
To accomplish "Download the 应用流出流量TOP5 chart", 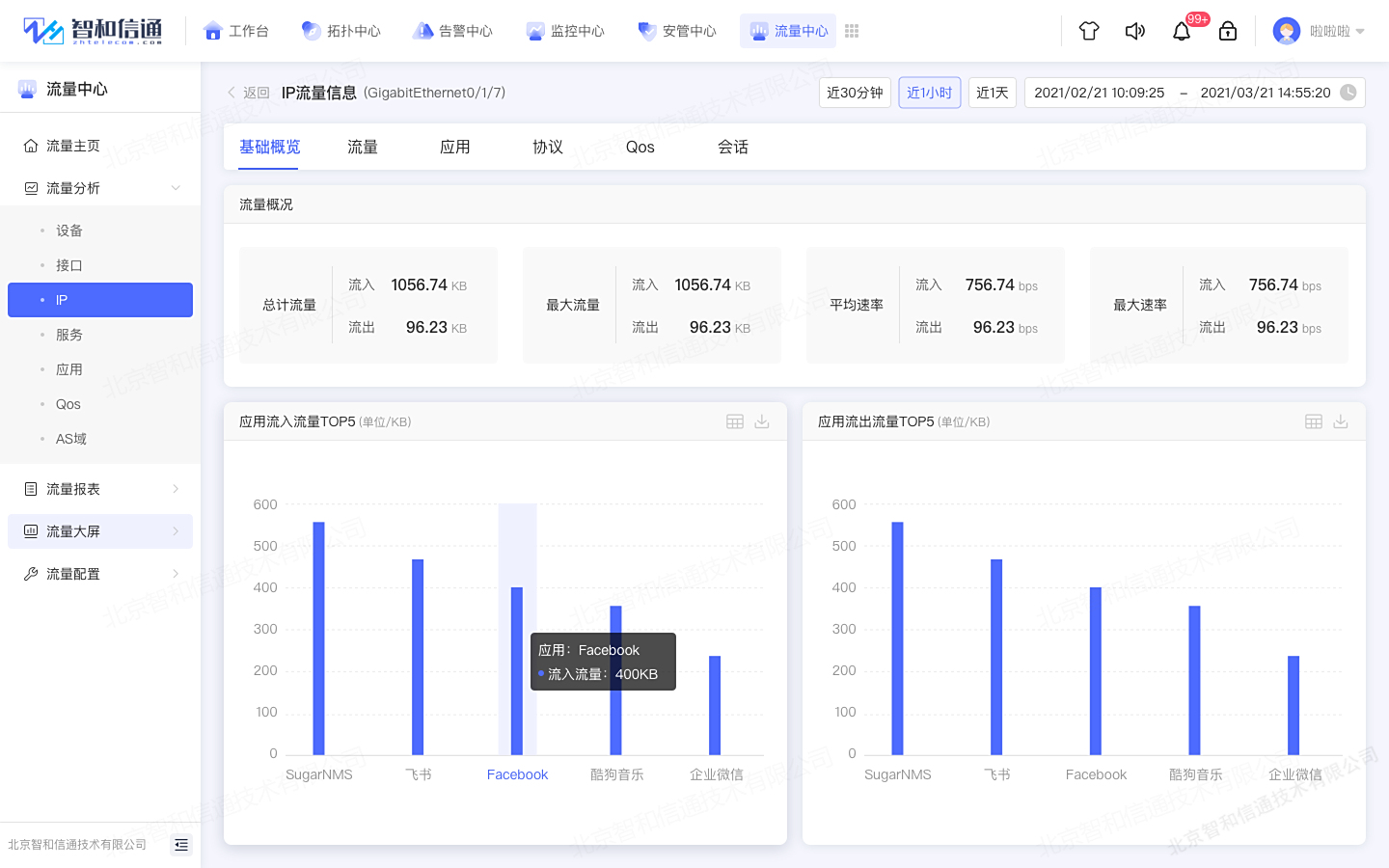I will 1341,421.
